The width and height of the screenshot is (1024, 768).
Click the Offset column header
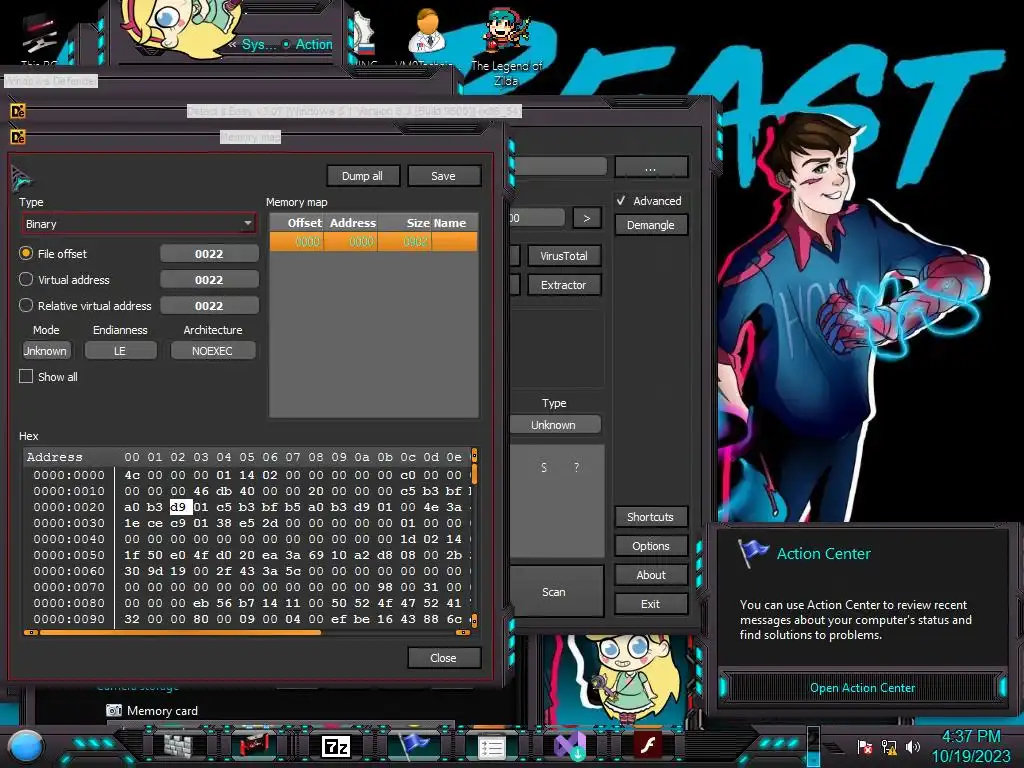(x=297, y=223)
